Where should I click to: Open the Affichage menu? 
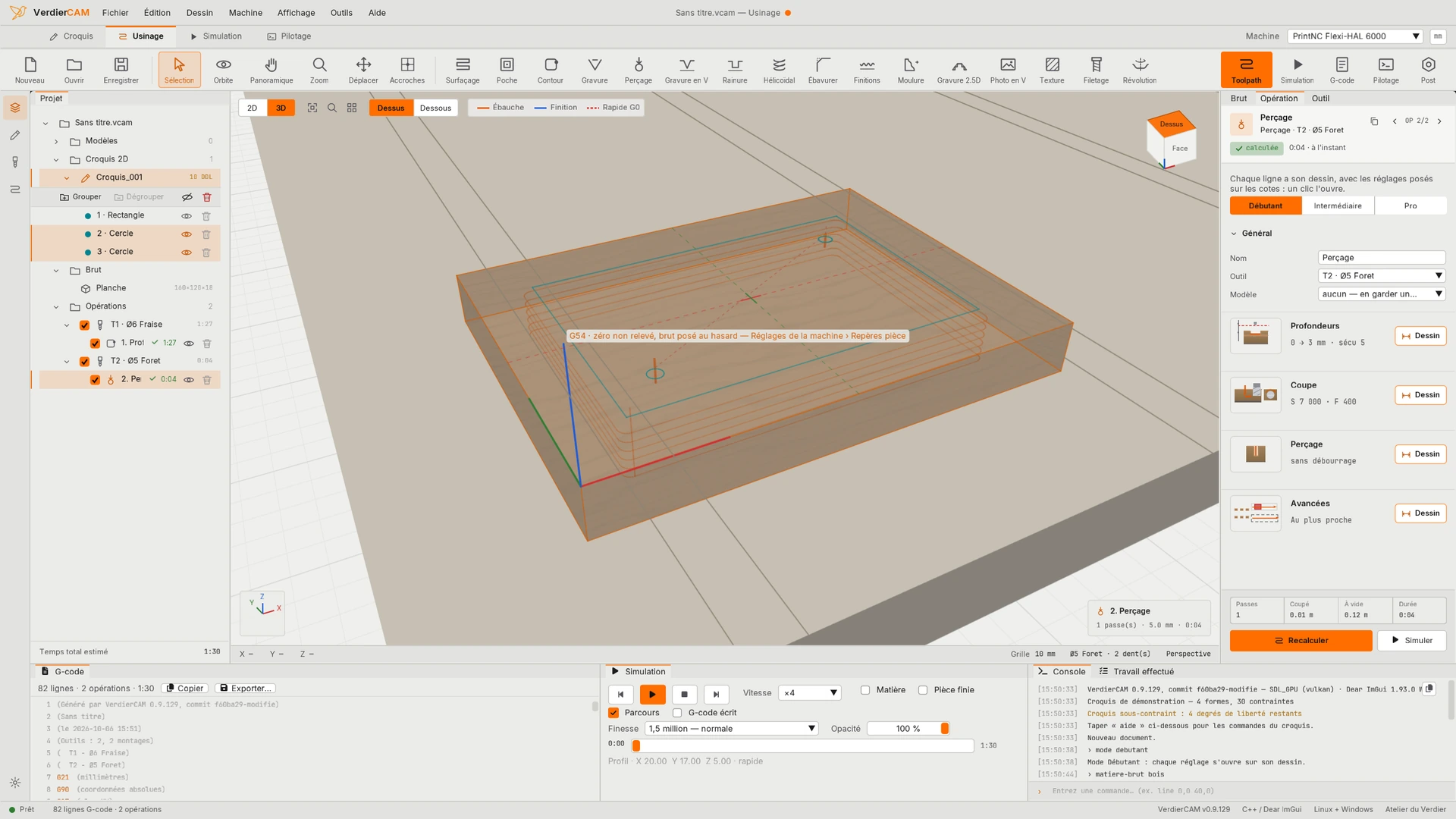click(296, 13)
